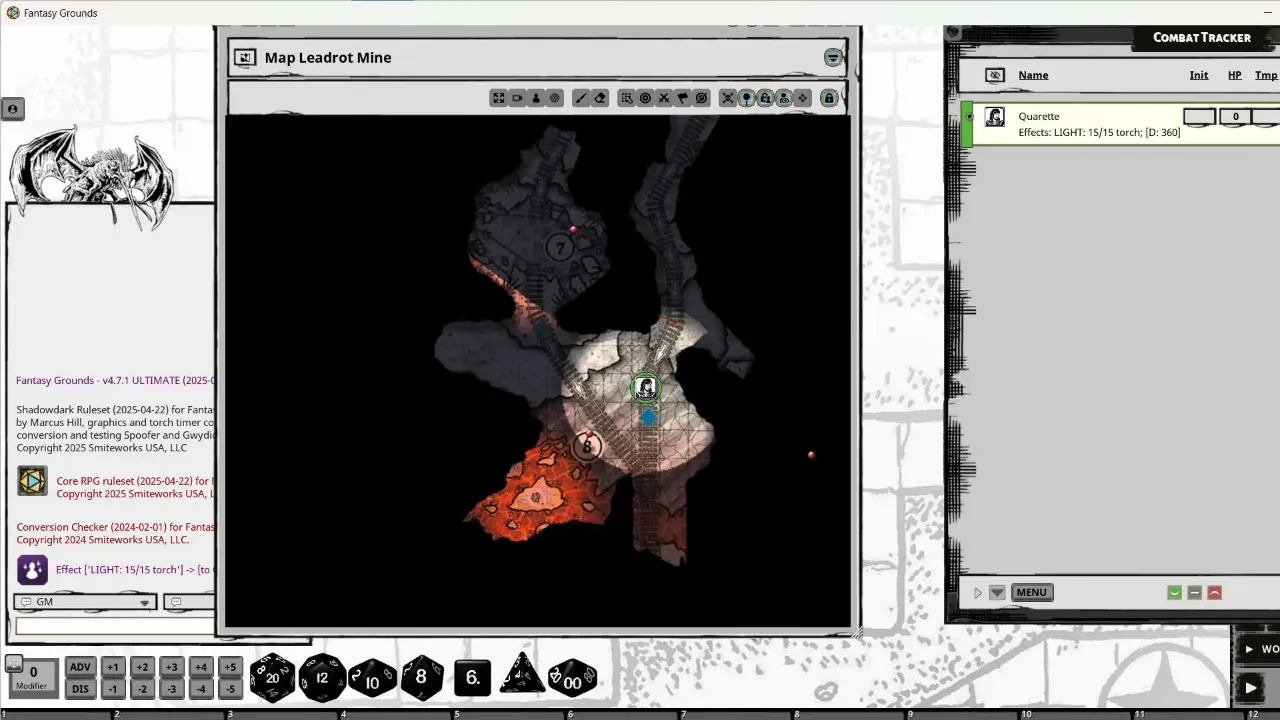Activate the target concentric circle tool
This screenshot has width=1280, height=720.
coord(645,98)
